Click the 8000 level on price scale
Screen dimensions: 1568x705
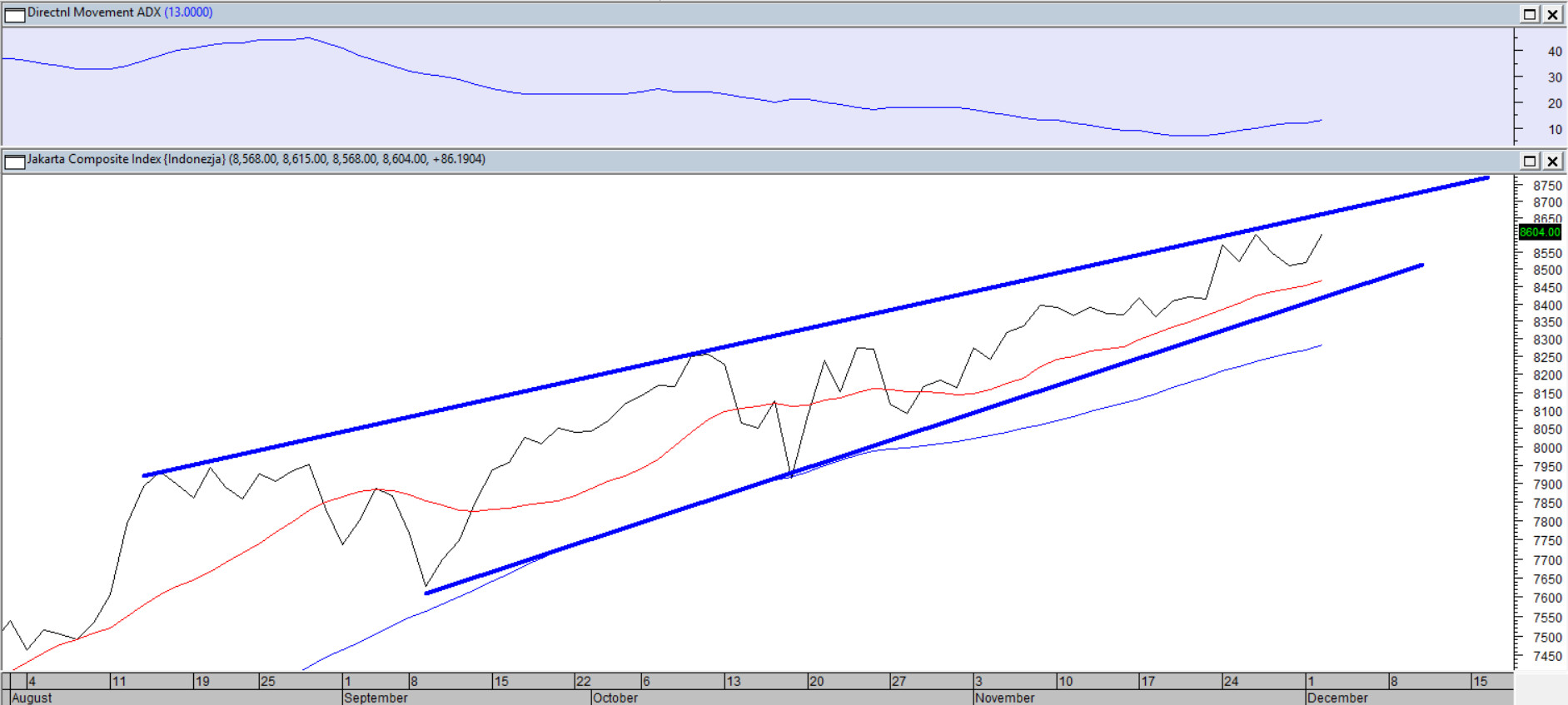(x=1547, y=448)
